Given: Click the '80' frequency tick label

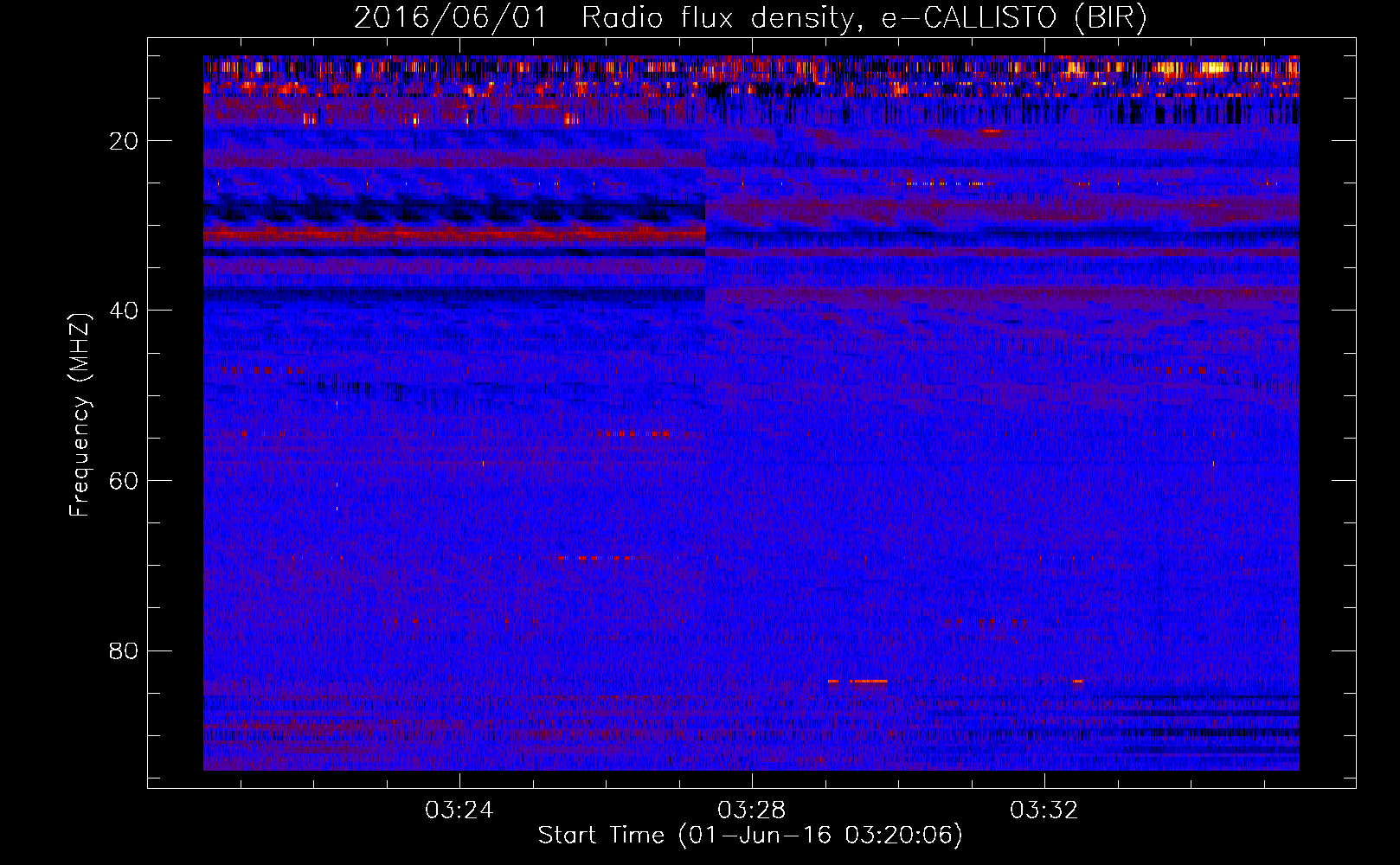Looking at the screenshot, I should click(x=124, y=650).
